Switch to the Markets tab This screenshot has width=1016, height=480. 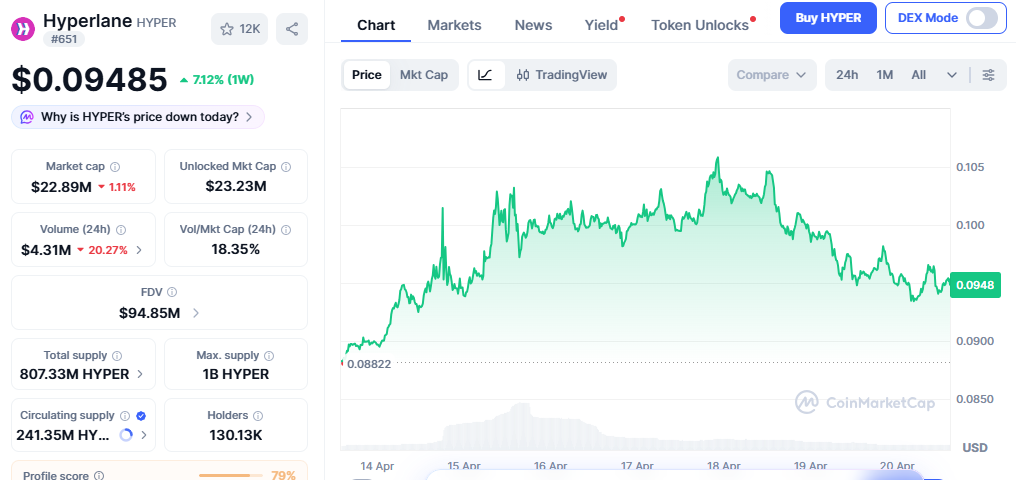click(x=454, y=25)
